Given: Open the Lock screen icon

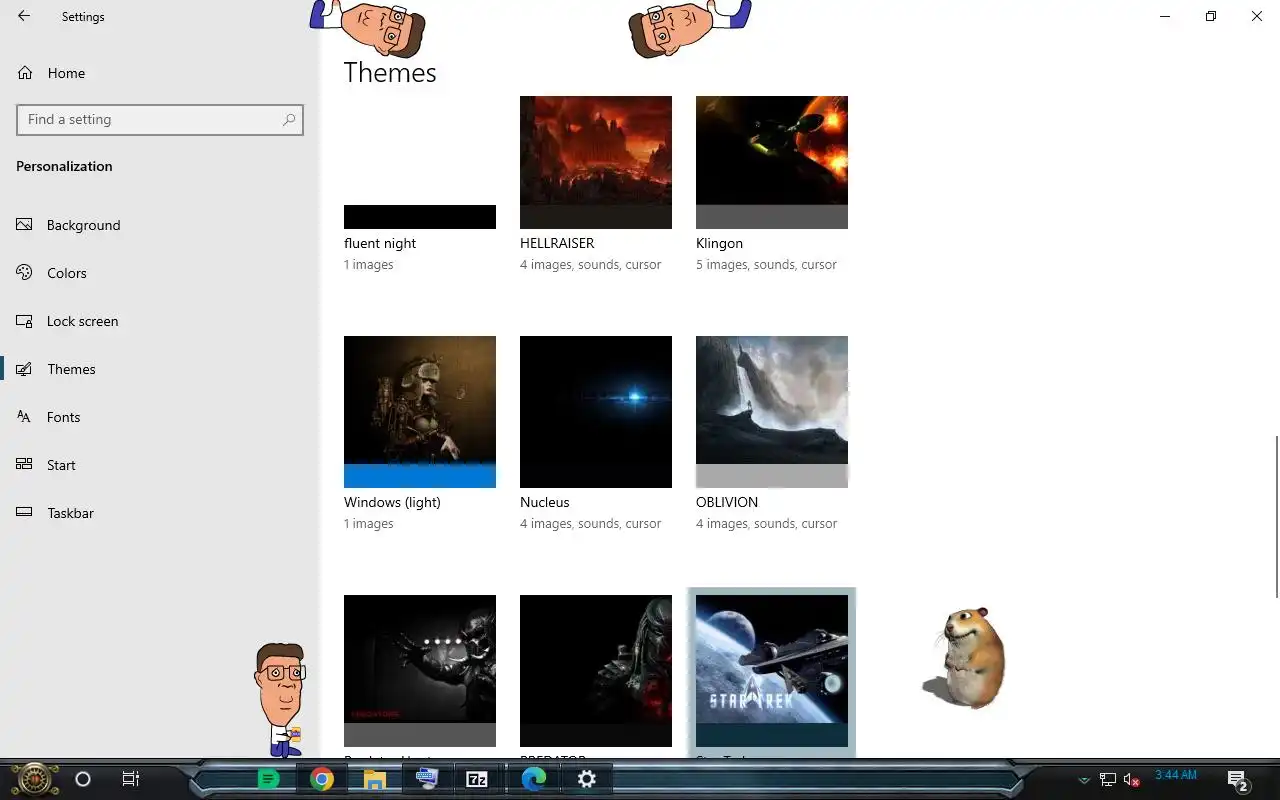Looking at the screenshot, I should (x=25, y=321).
